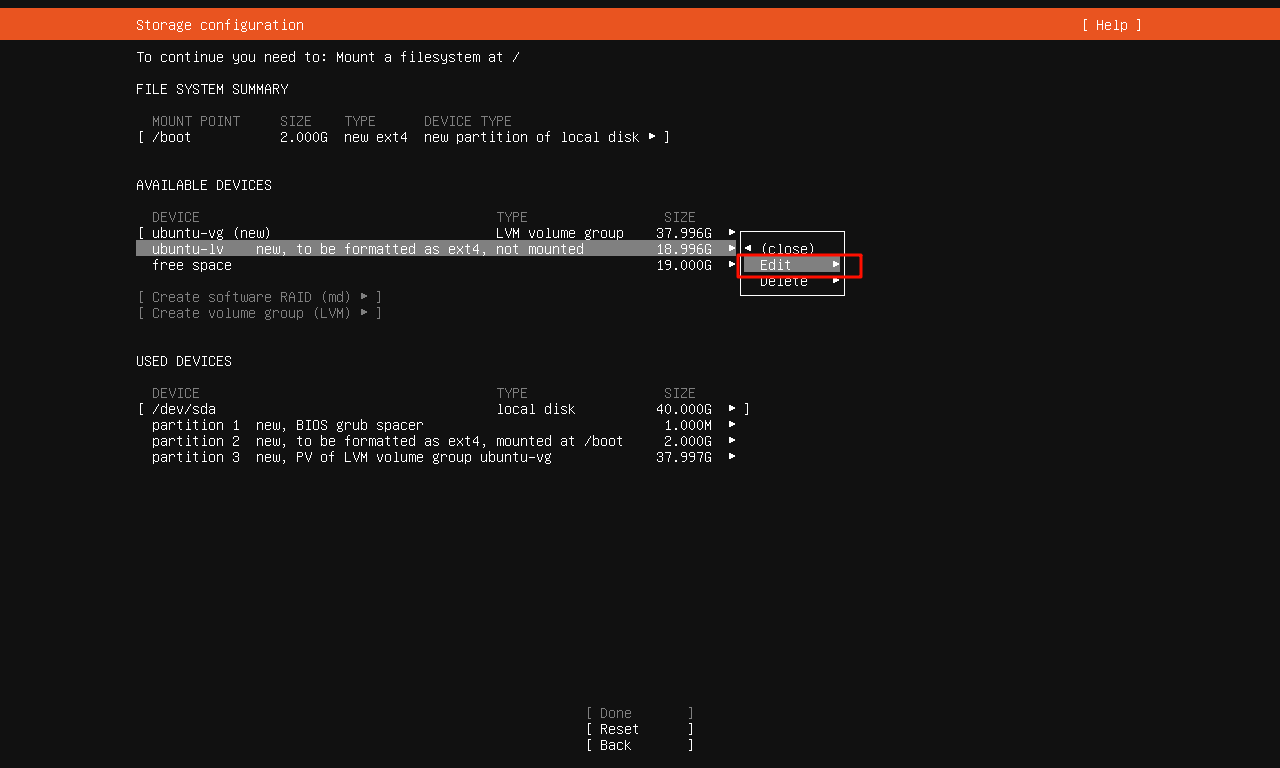Select the /dev/sda local disk row
Screen dimensions: 1280x768
point(443,409)
